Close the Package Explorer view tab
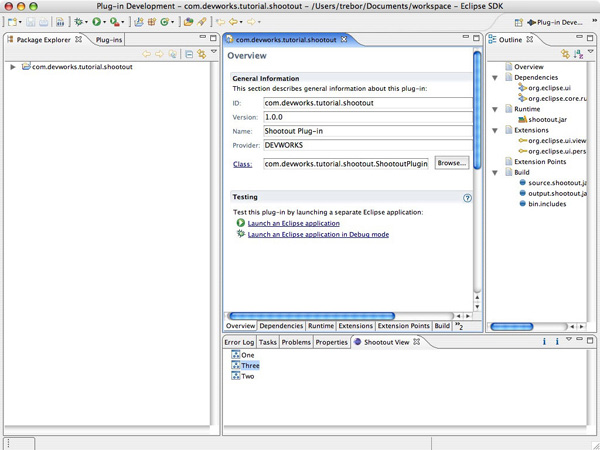This screenshot has width=600, height=450. (x=78, y=39)
